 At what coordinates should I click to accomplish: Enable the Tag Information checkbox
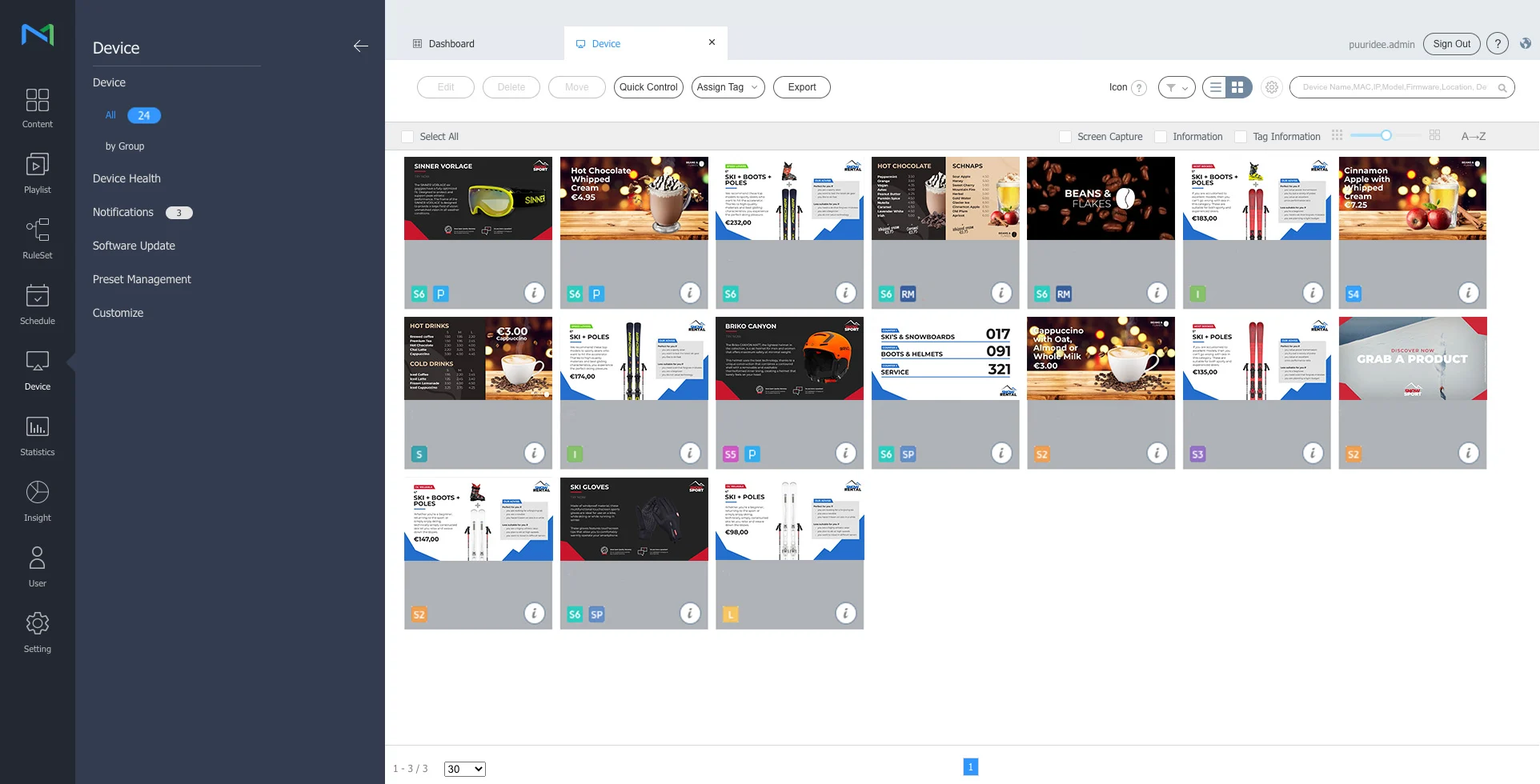tap(1240, 137)
